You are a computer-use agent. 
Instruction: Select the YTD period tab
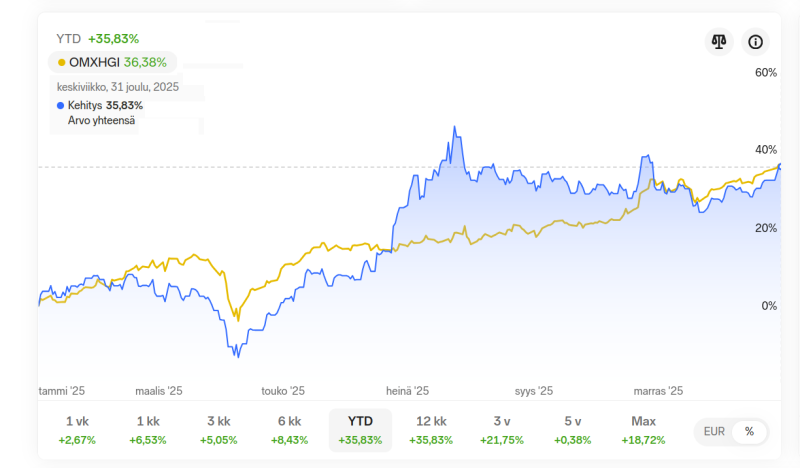360,430
